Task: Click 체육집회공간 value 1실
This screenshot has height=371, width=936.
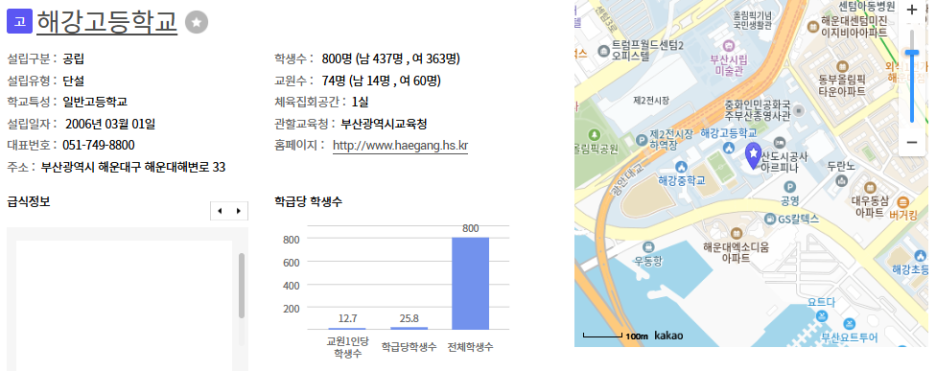Action: pos(360,102)
